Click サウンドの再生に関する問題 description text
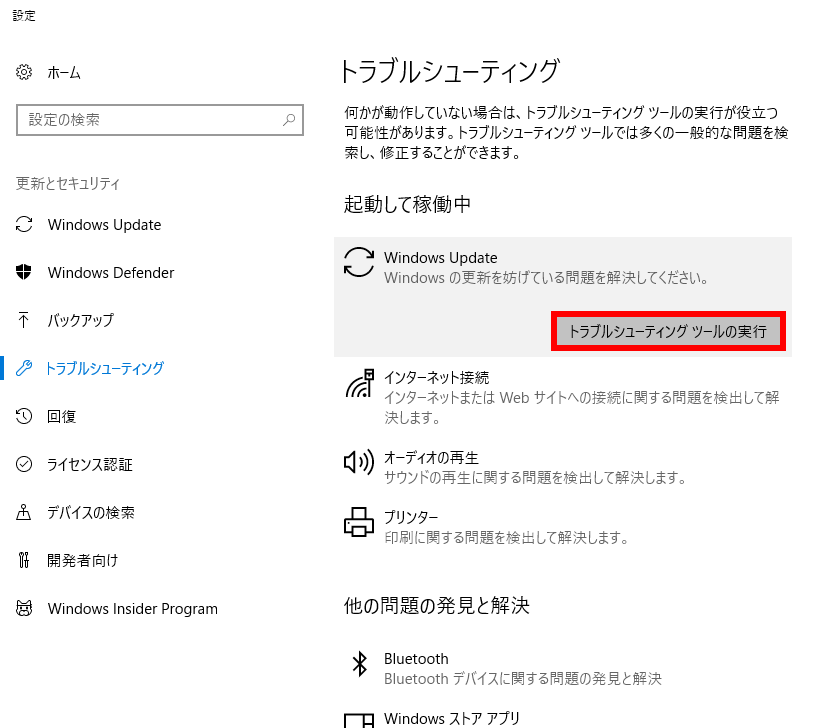The height and width of the screenshot is (728, 838). [x=535, y=477]
